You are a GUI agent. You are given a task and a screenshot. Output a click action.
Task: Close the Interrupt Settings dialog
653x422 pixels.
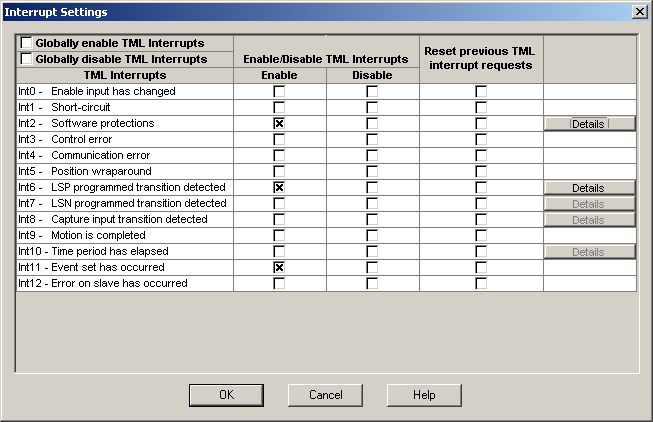pos(639,11)
